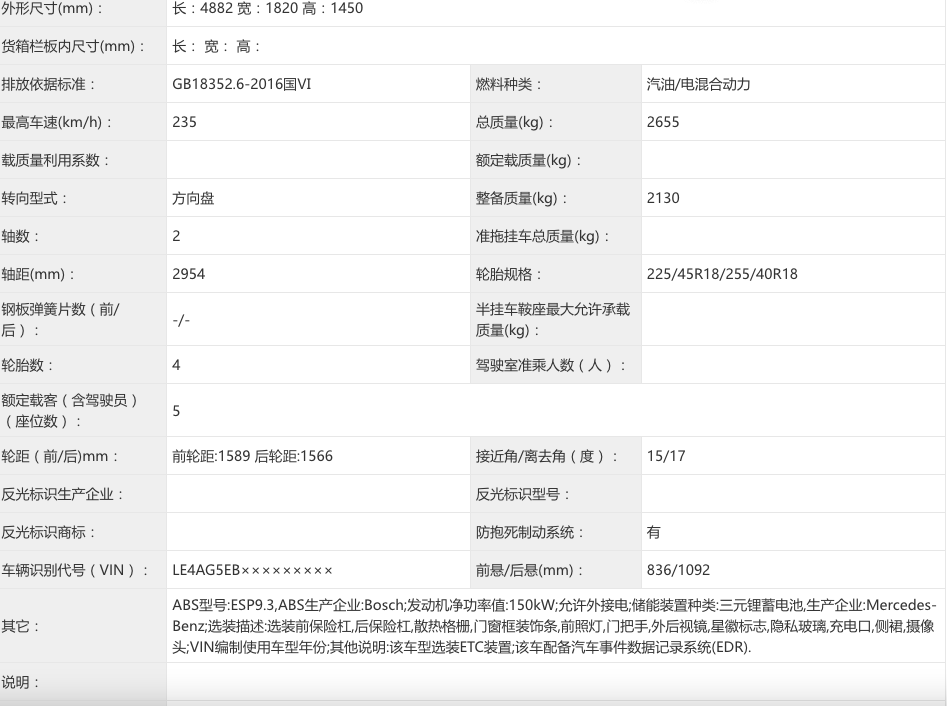
Task: Click the tire count value 4
Action: point(175,365)
